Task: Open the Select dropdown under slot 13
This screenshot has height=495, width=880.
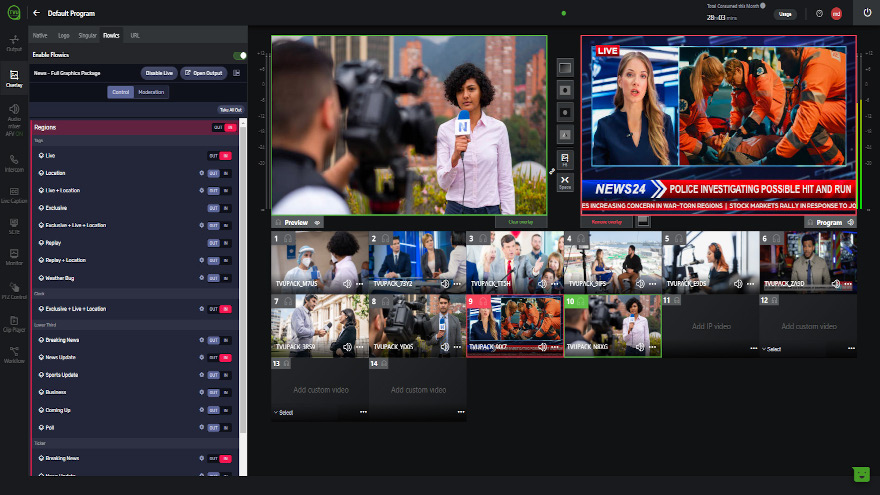Action: [x=284, y=412]
